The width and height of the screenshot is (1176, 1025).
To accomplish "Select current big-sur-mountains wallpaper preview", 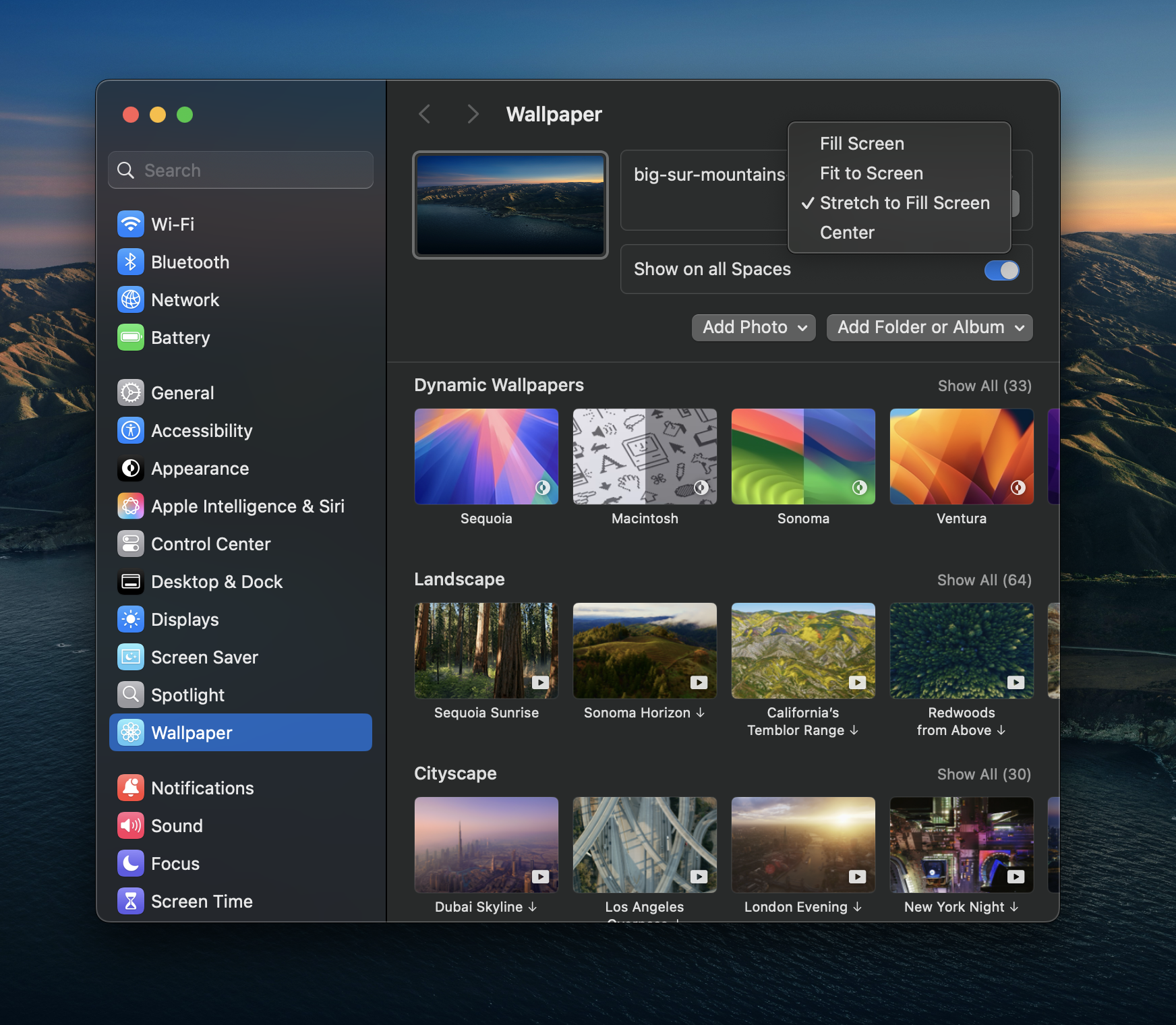I will coord(510,205).
